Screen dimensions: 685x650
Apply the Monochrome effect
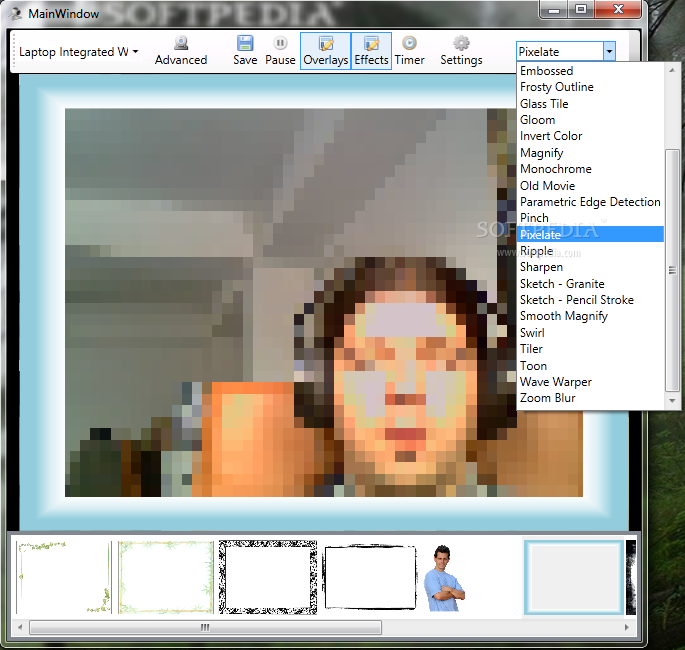pos(590,169)
